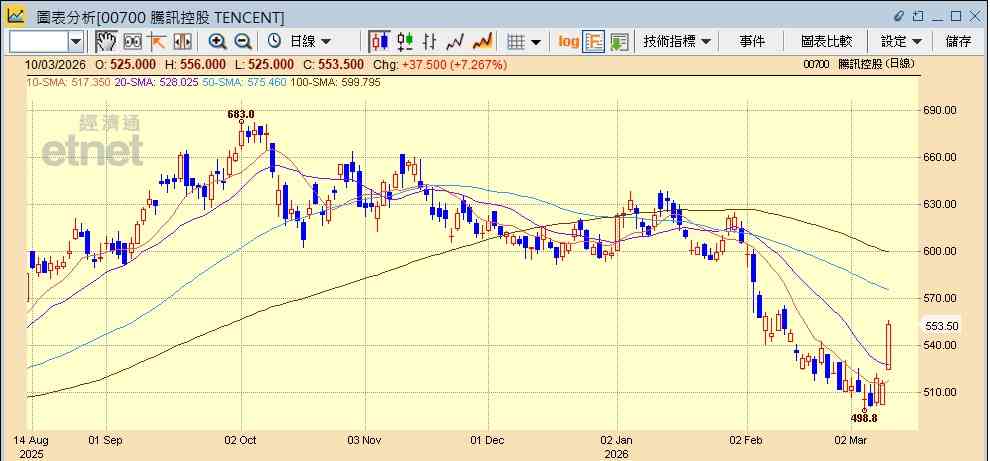This screenshot has height=461, width=990.
Task: Click the grid lines icon
Action: 516,42
